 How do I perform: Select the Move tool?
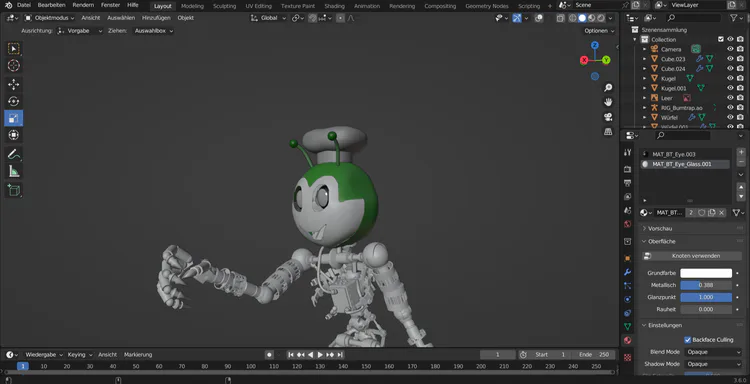(x=13, y=85)
